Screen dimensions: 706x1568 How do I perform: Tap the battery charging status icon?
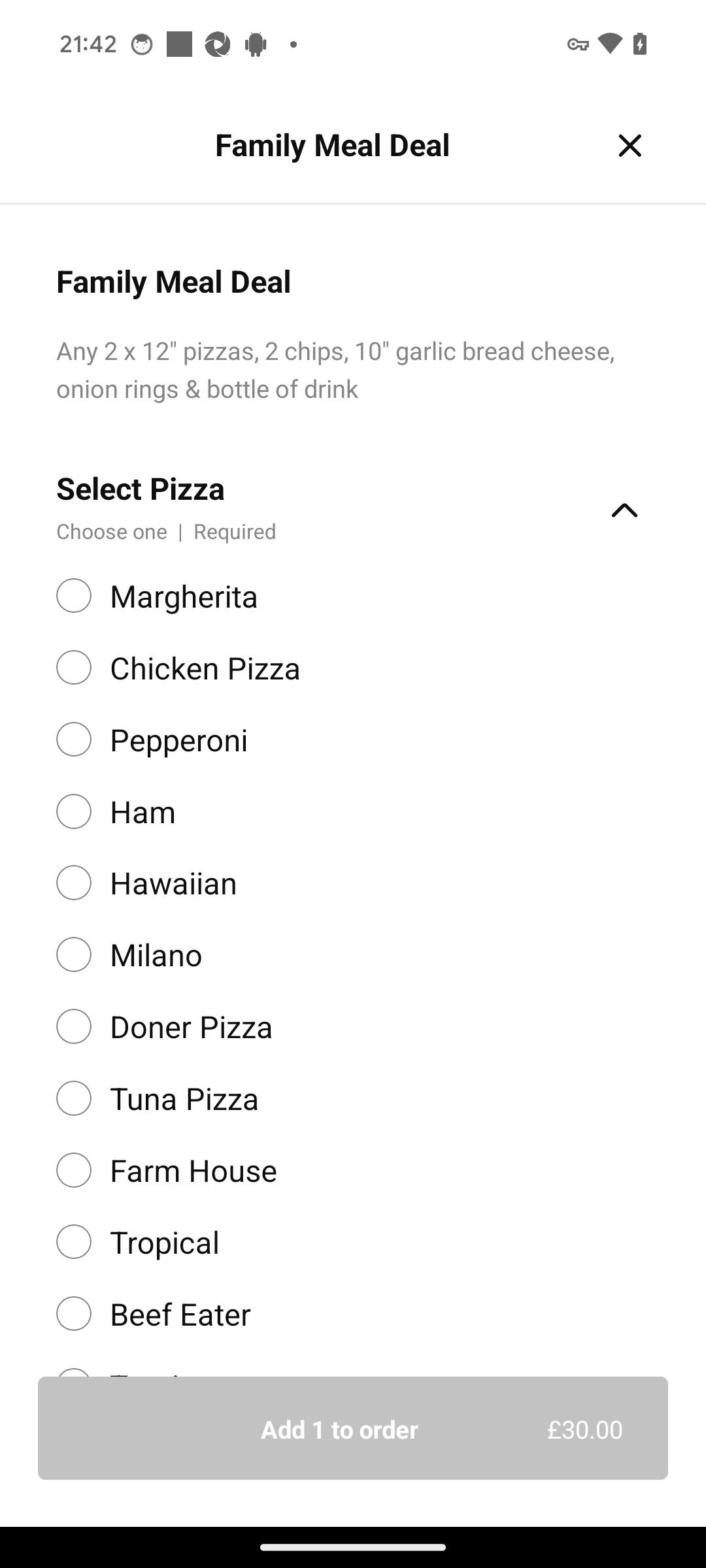640,44
